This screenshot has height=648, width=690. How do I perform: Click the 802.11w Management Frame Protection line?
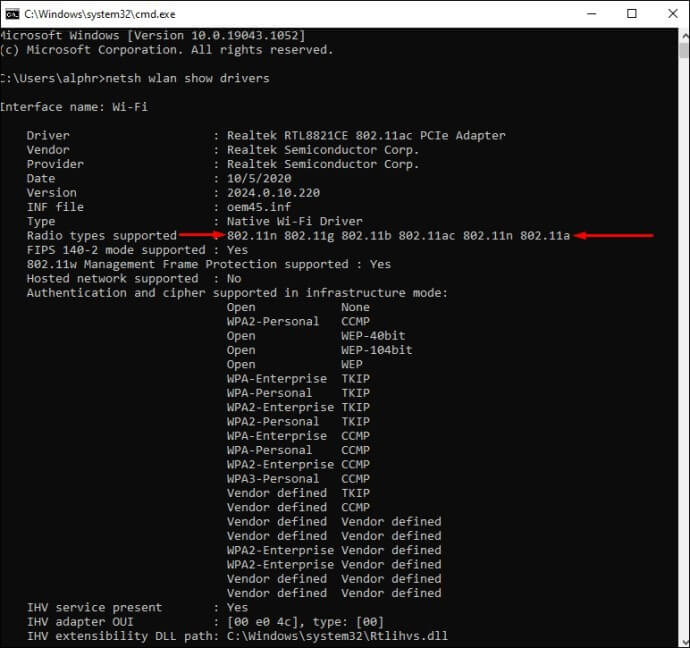[209, 264]
